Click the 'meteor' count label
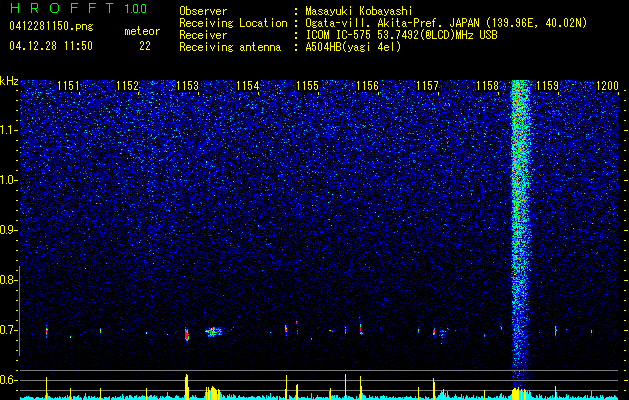 [x=142, y=31]
